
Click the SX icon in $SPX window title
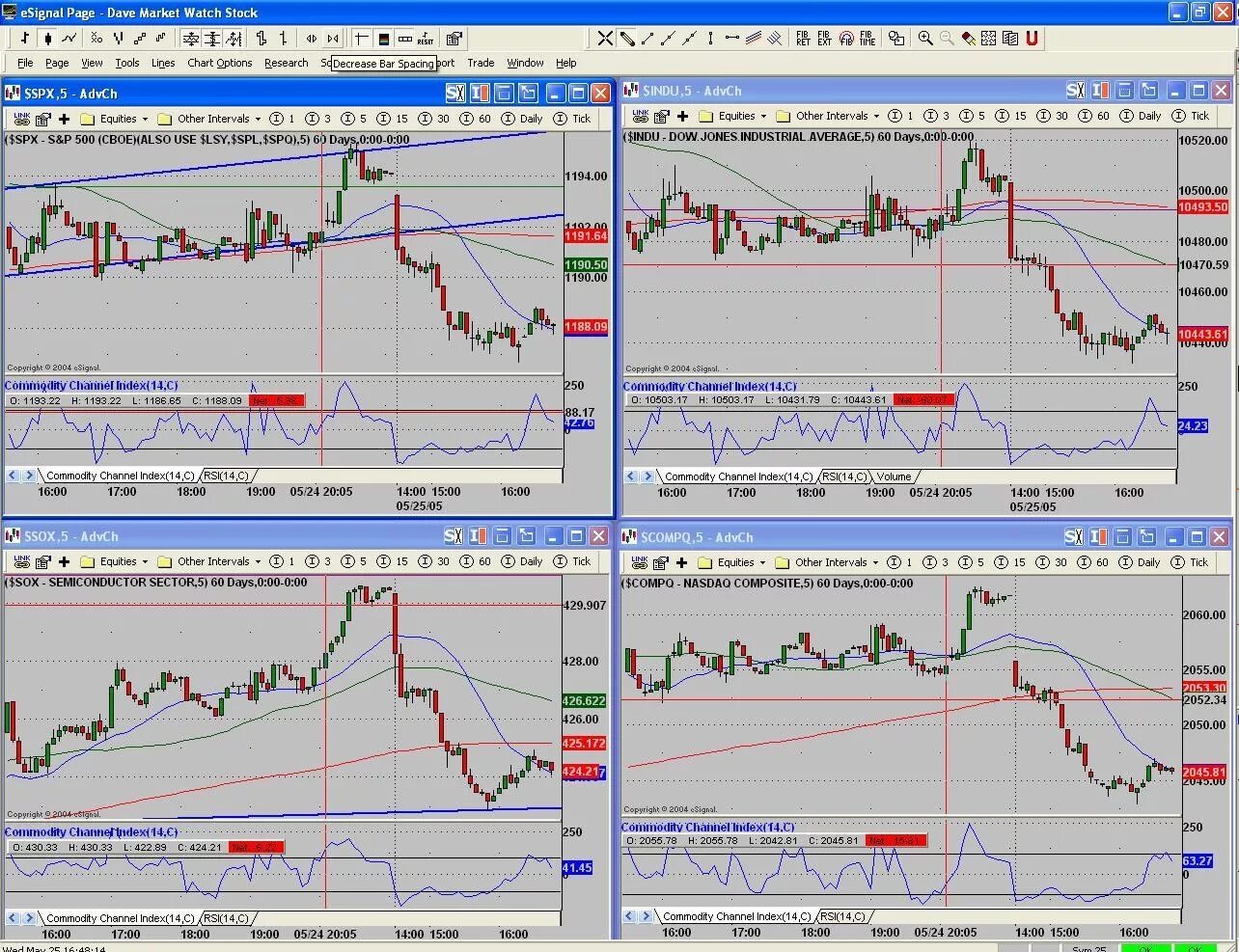pyautogui.click(x=455, y=94)
